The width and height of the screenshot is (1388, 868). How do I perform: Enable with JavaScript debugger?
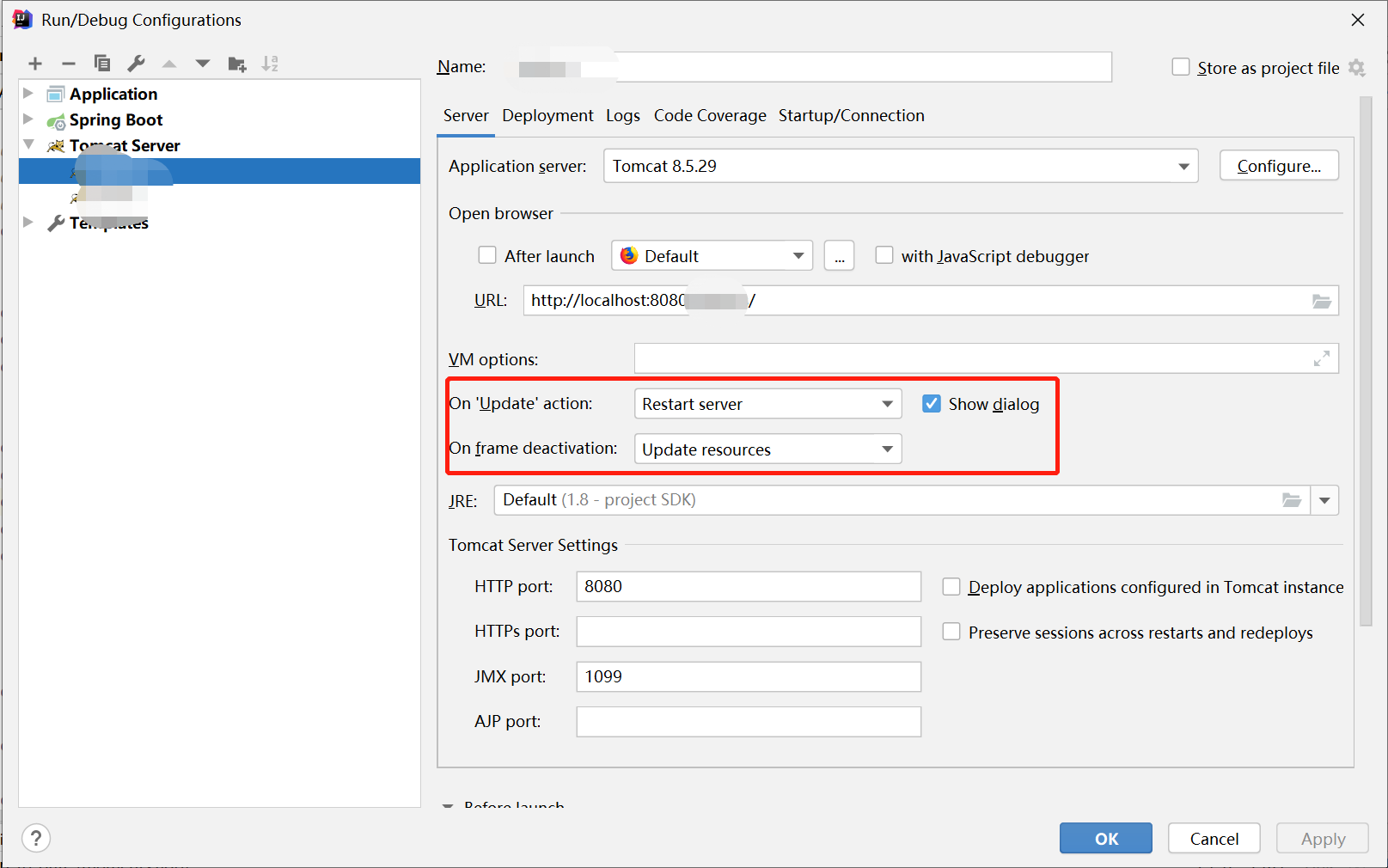pyautogui.click(x=884, y=255)
